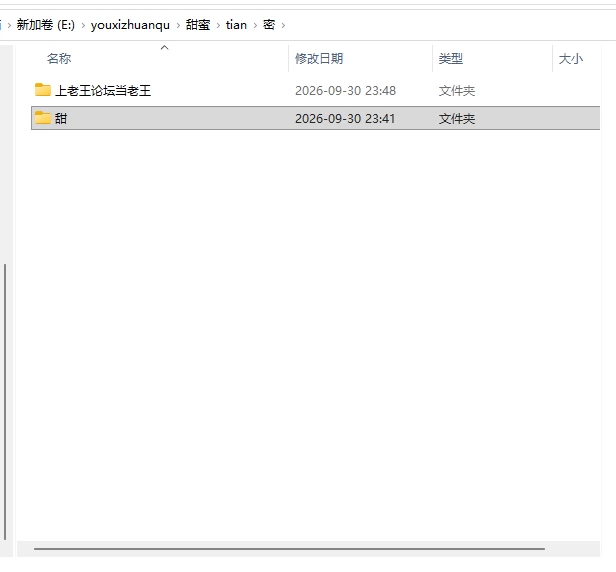The width and height of the screenshot is (616, 572).
Task: Expand chevron after 密
Action: [283, 26]
